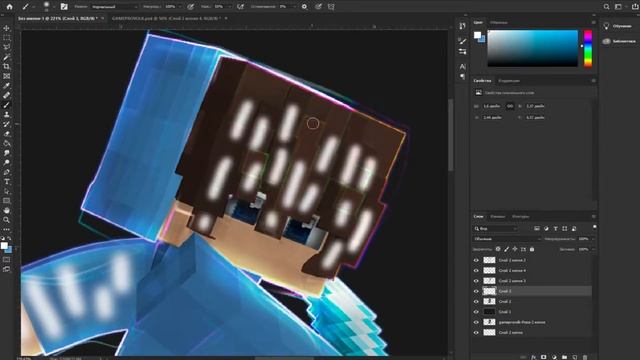Switch to Контуры tab
The image size is (640, 360).
(520, 216)
